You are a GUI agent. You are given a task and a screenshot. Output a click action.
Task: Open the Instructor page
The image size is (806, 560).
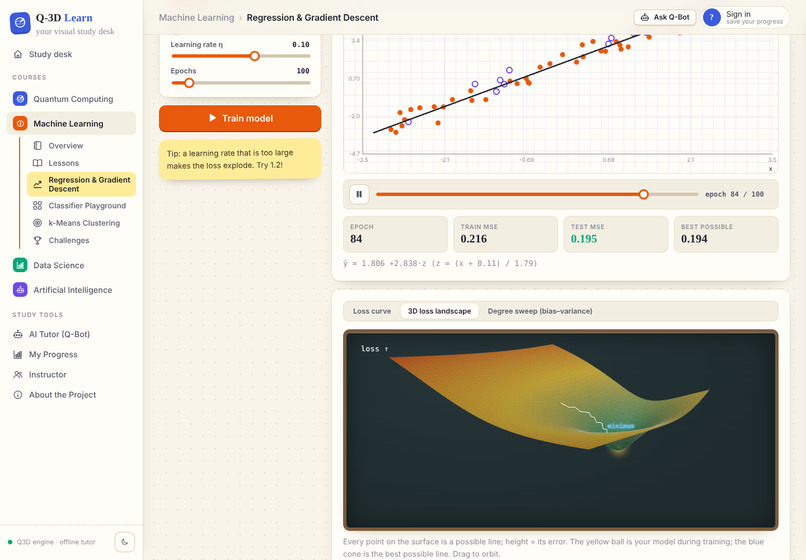point(71,374)
